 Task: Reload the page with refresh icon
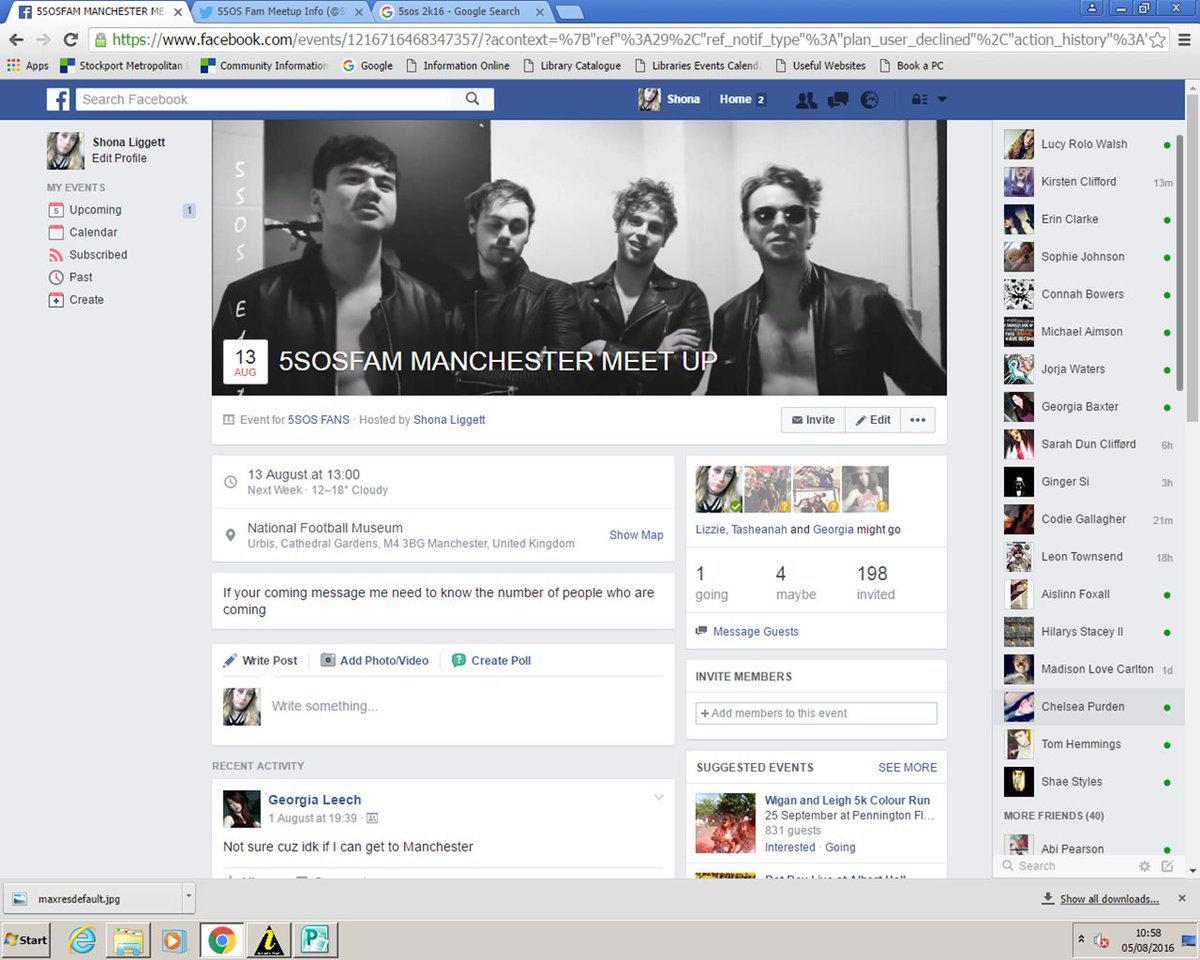pyautogui.click(x=71, y=40)
